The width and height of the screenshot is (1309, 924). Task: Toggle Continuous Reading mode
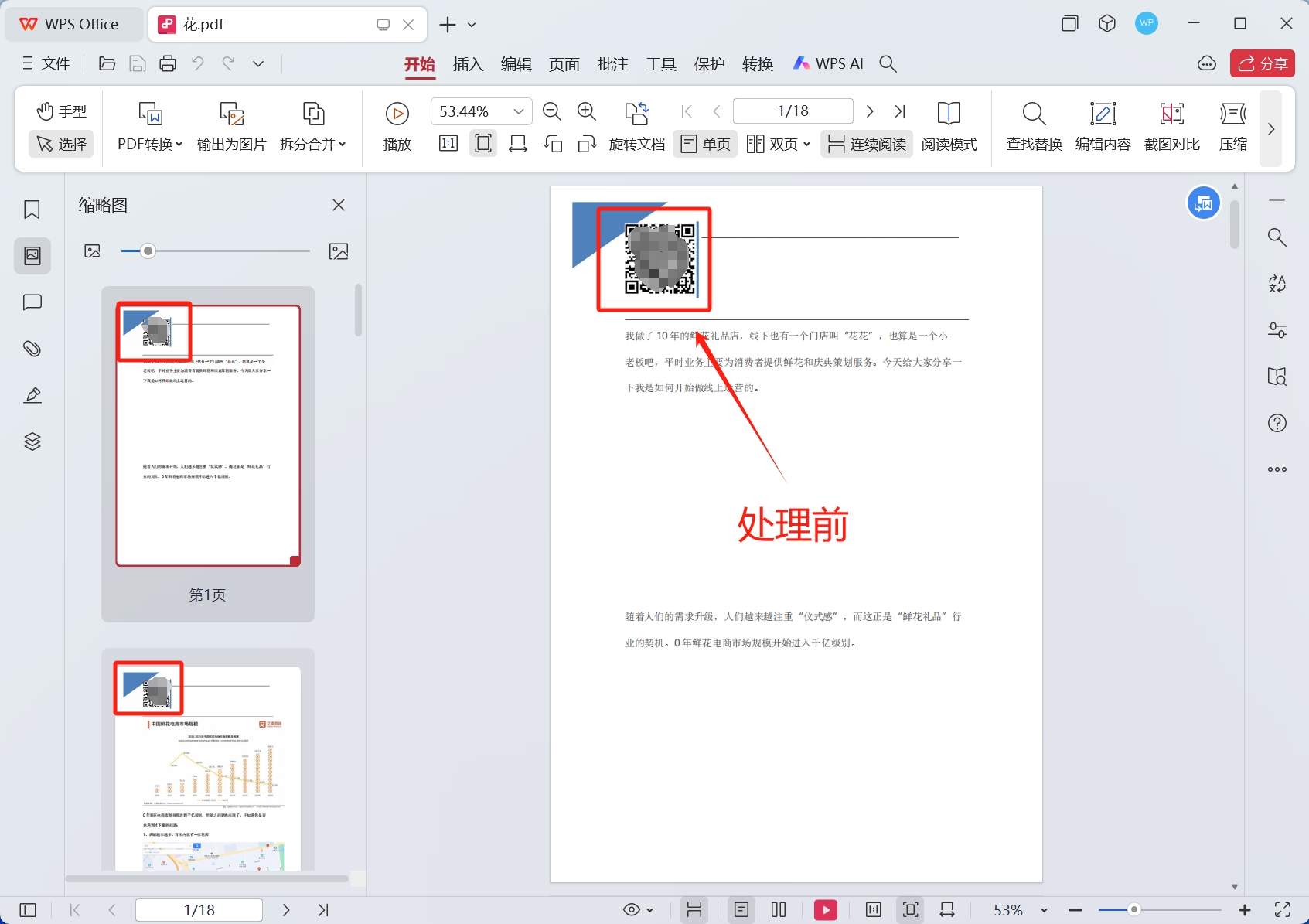point(867,144)
